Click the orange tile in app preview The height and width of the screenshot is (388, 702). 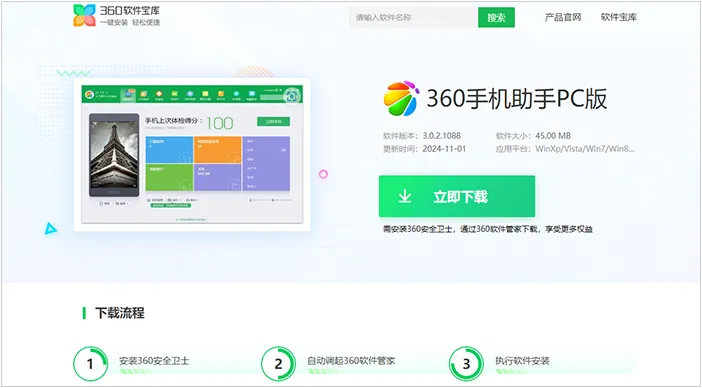[x=218, y=149]
